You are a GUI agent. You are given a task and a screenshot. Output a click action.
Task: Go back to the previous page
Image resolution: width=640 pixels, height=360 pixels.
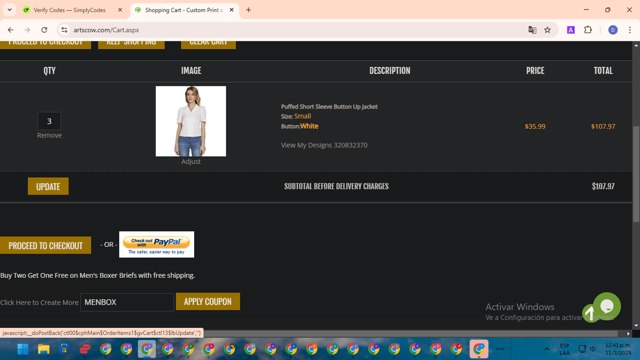(x=11, y=30)
